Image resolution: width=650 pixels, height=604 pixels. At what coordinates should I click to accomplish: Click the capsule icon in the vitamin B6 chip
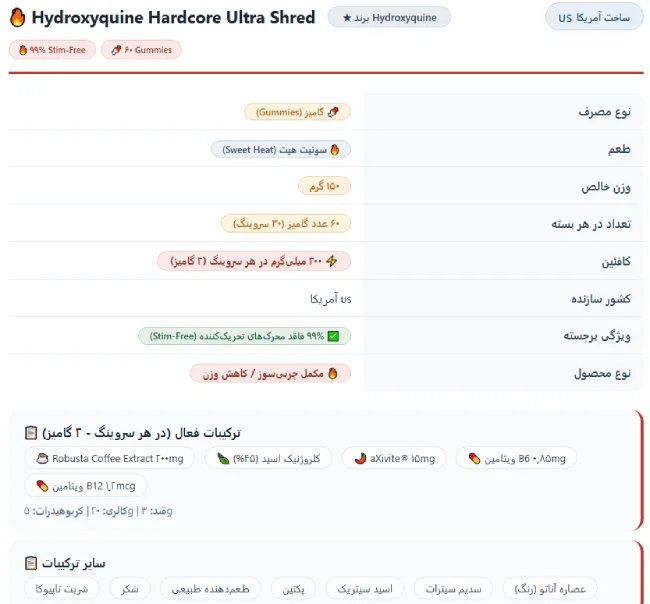click(474, 458)
